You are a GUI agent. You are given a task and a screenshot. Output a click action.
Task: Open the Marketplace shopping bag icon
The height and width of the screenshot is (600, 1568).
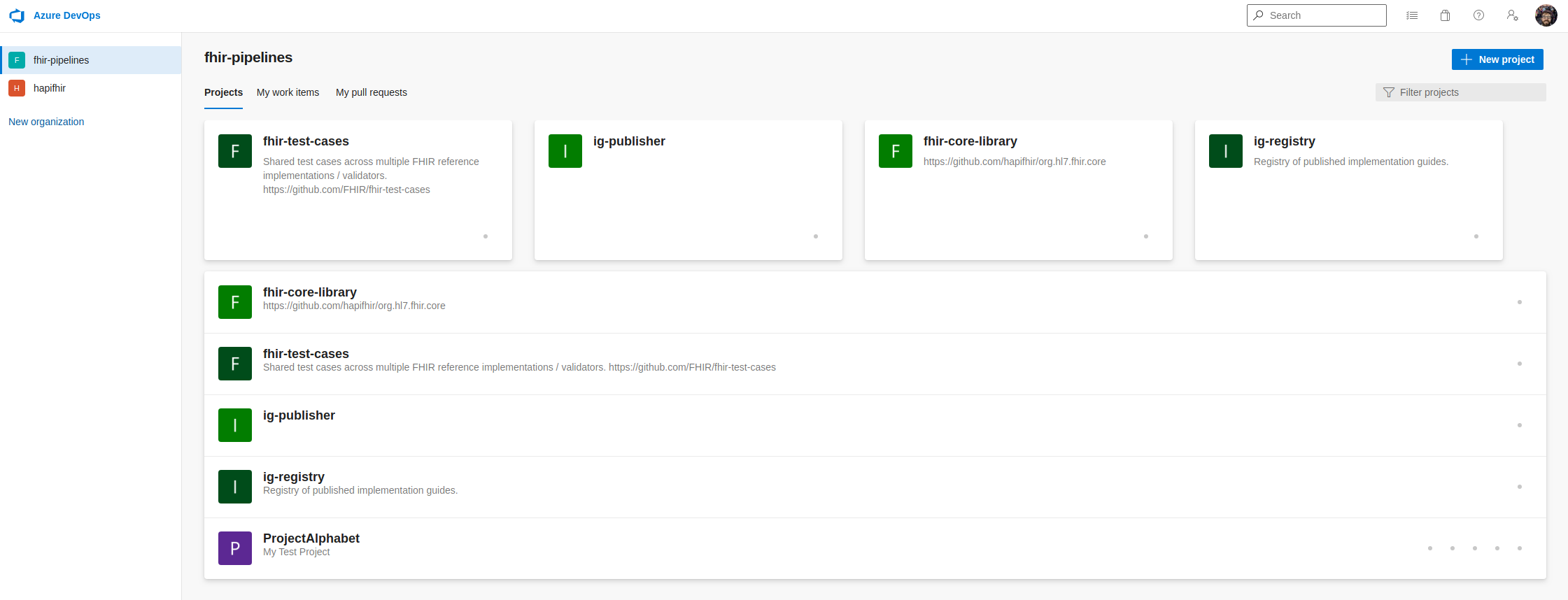click(1445, 15)
